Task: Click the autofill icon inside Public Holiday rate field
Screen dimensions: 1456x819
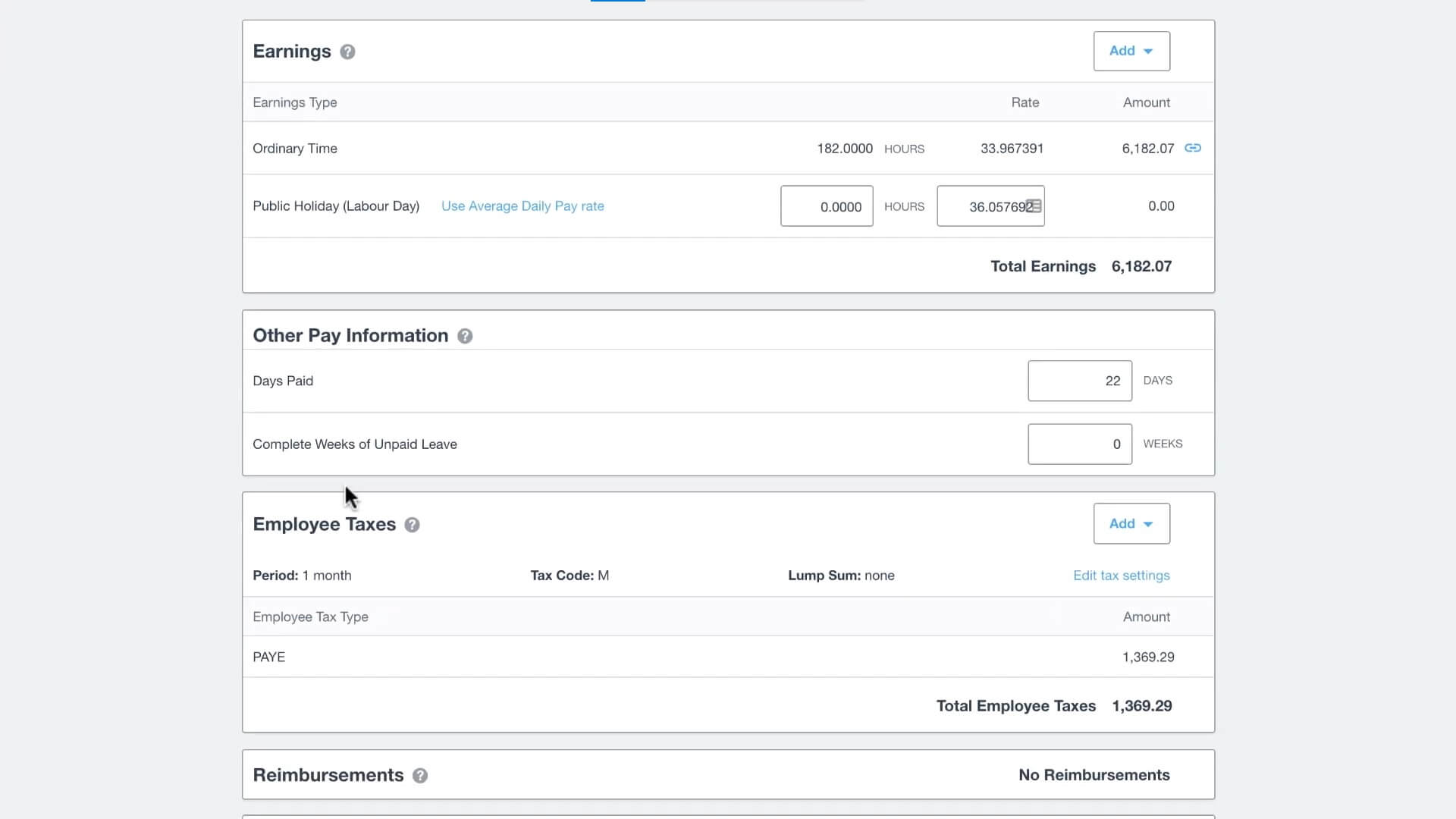Action: coord(1034,206)
